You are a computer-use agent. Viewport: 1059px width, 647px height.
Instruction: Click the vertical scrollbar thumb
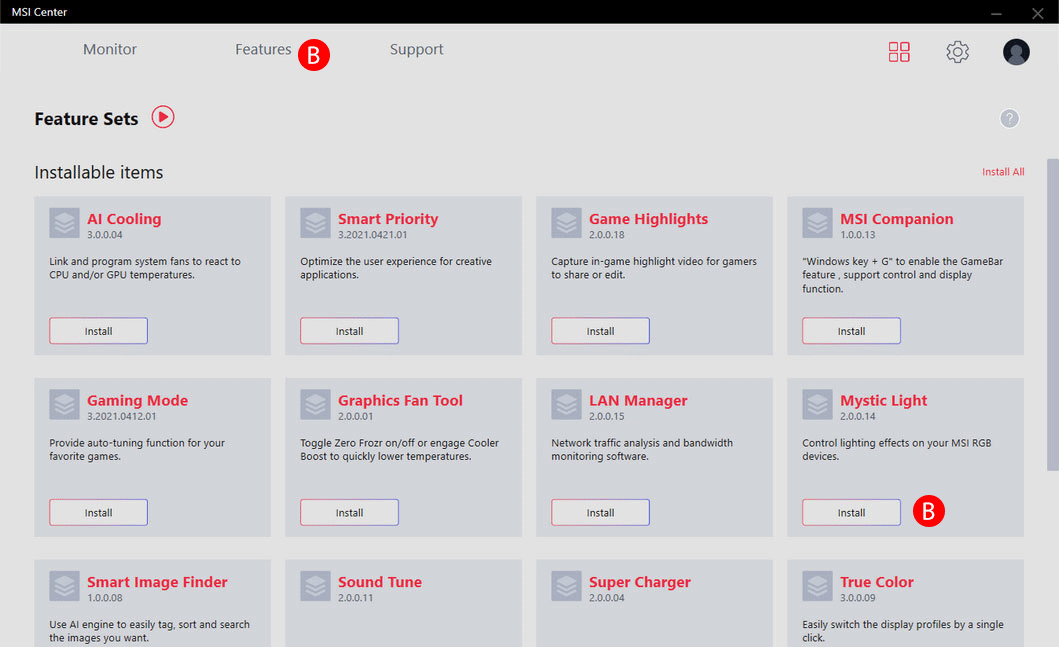click(x=1052, y=315)
